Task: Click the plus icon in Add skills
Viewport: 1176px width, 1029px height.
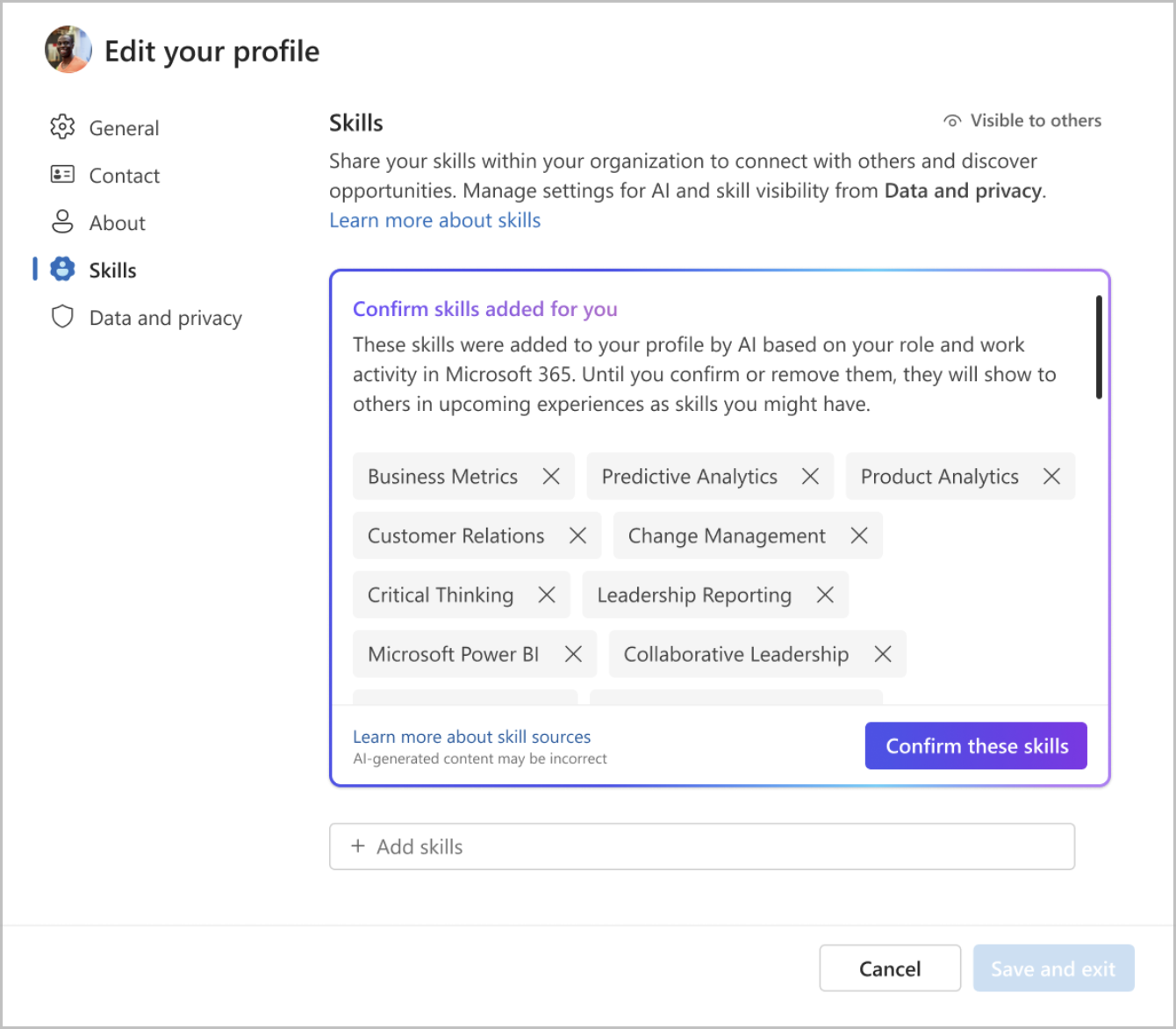Action: [357, 846]
